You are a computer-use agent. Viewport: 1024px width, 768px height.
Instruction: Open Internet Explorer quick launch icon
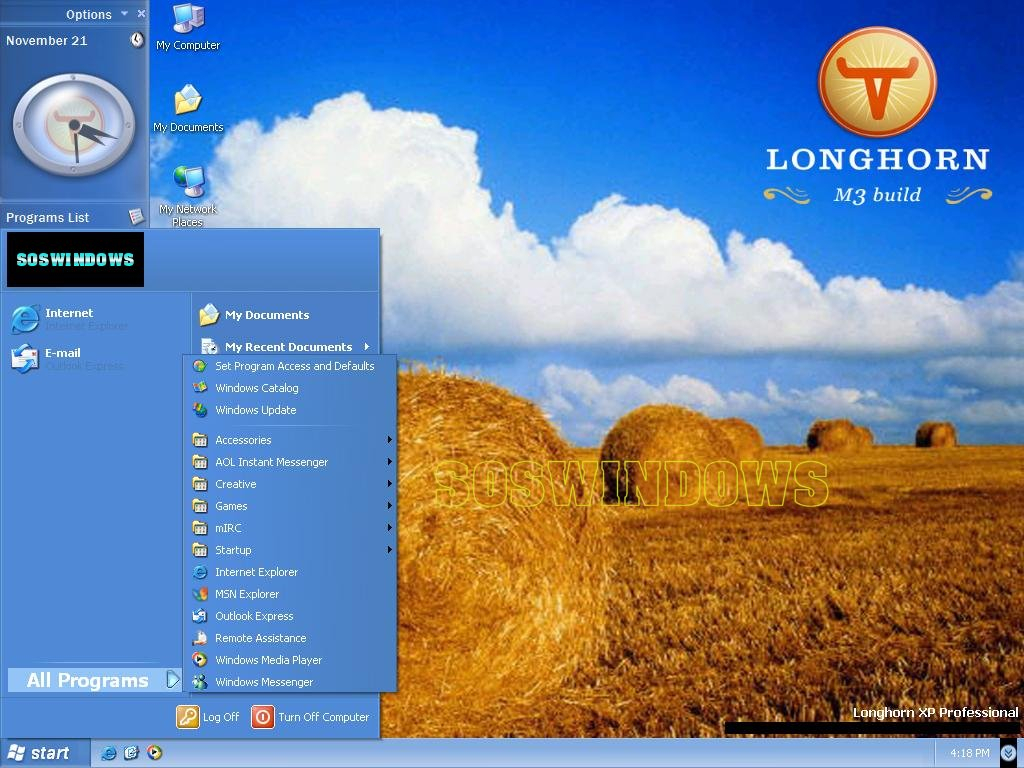coord(108,753)
